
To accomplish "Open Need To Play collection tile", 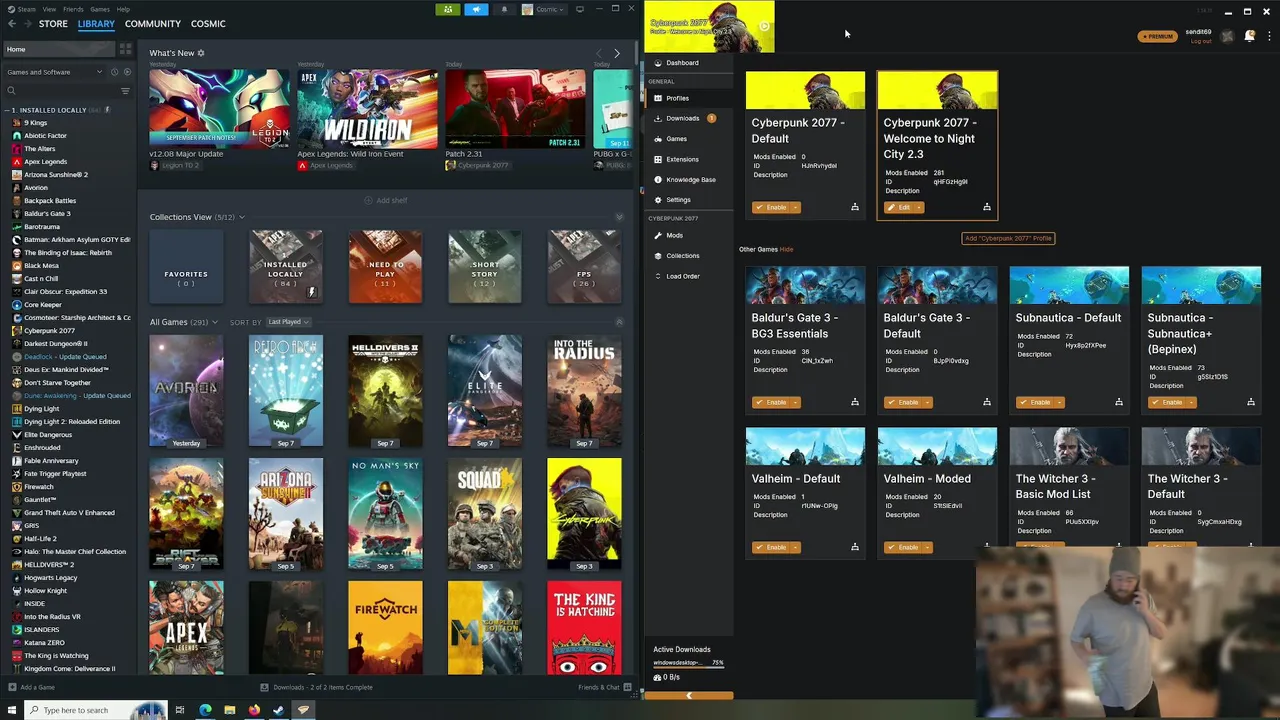I will tap(385, 267).
